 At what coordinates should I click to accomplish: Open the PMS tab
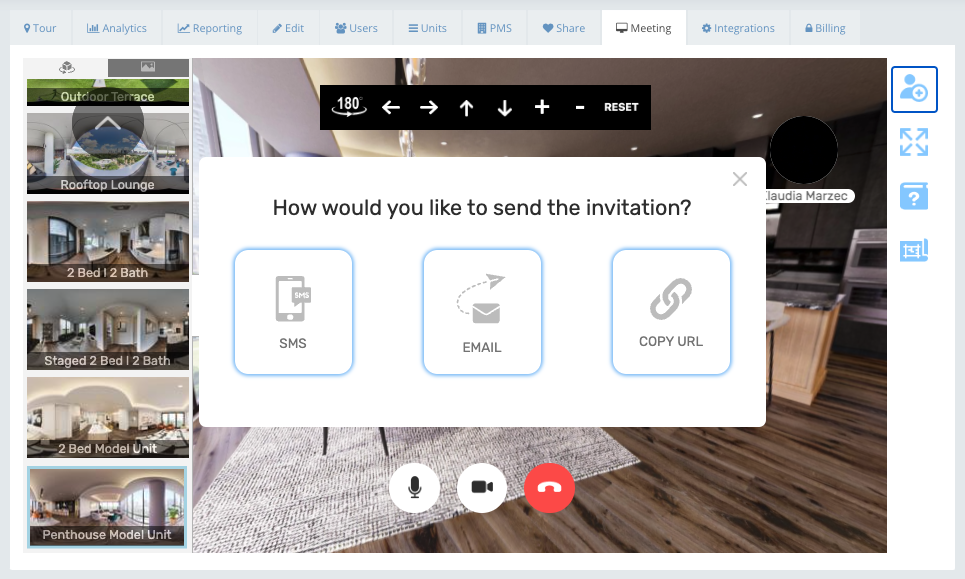[495, 28]
